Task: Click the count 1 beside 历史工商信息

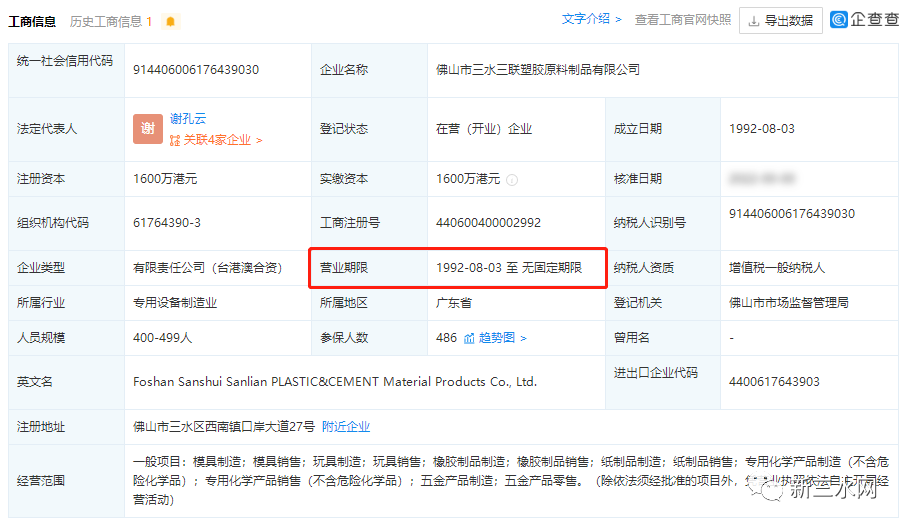Action: tap(149, 22)
